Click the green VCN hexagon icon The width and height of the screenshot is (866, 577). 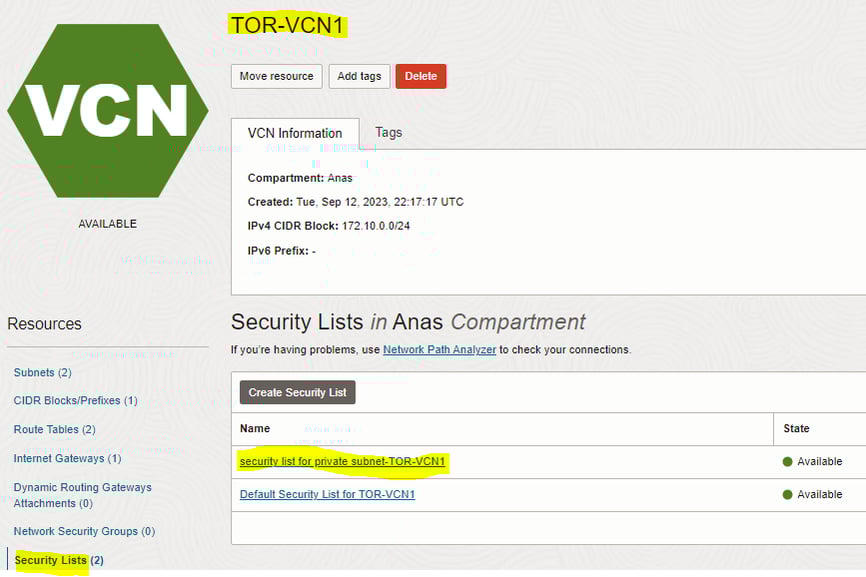point(108,110)
